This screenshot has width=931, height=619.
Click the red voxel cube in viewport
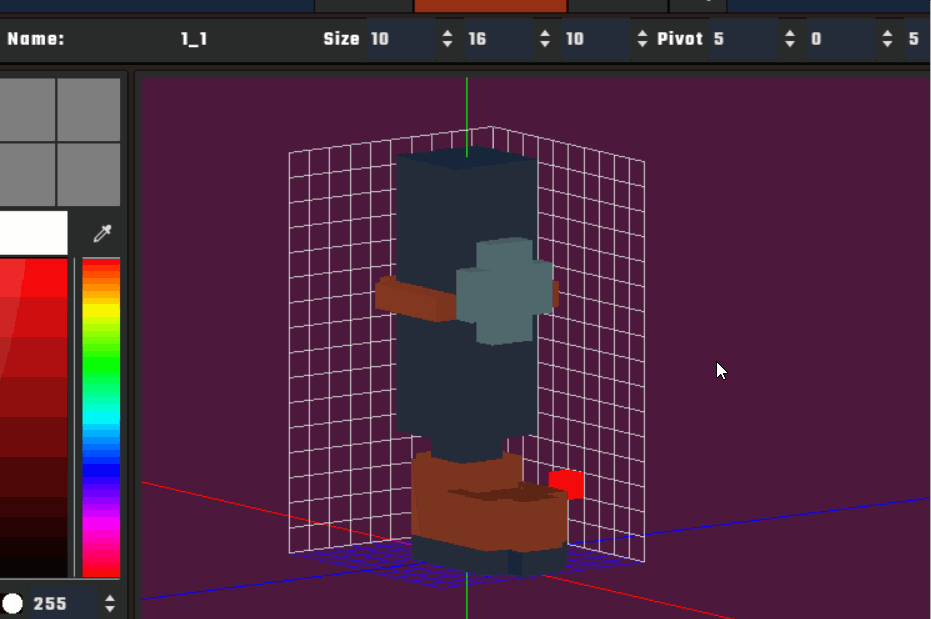567,484
